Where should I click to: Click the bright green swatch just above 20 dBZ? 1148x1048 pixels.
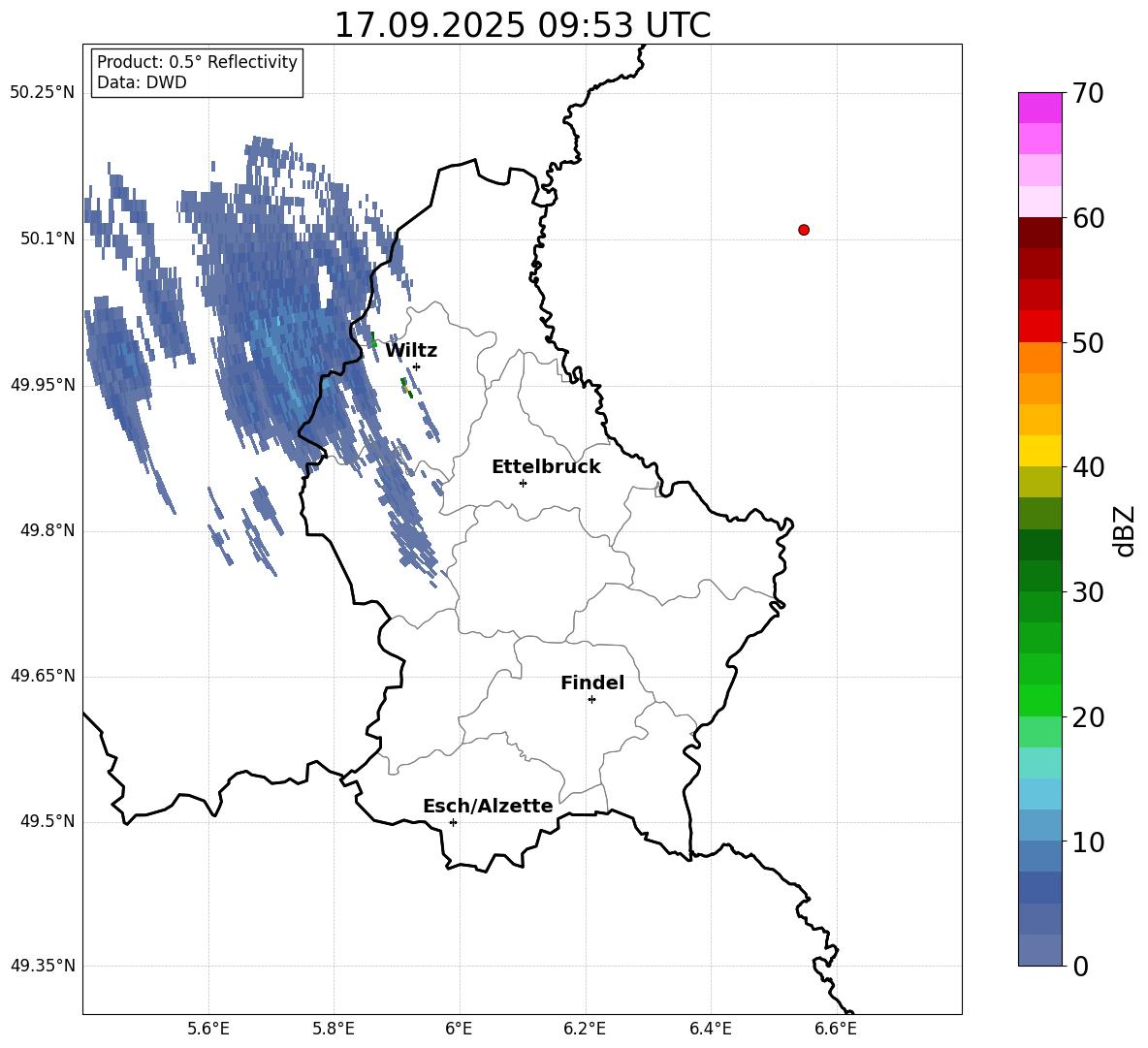1039,700
